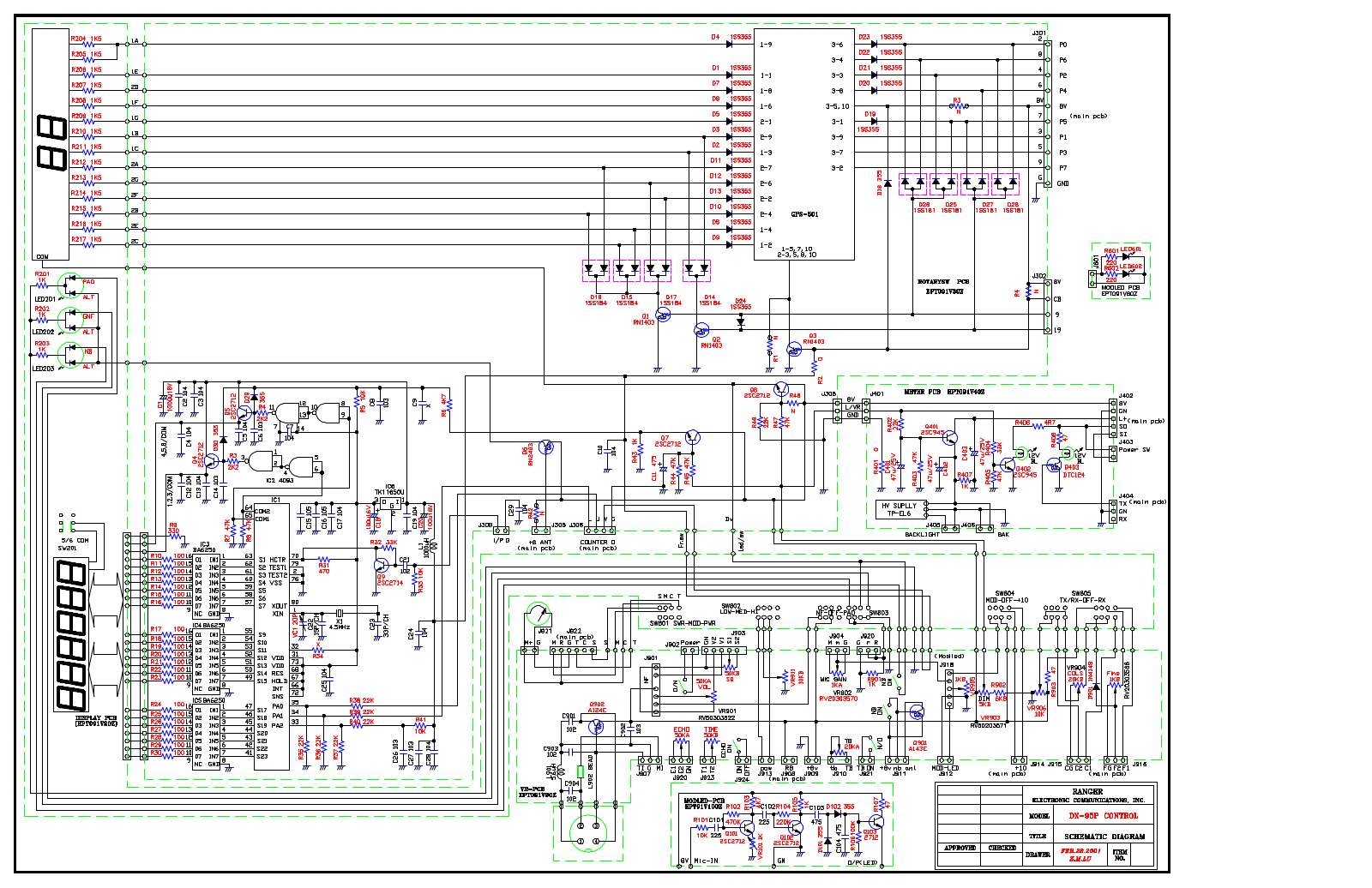Click the 'RANGER' company name in title block
This screenshot has width=1372, height=888.
1086,791
